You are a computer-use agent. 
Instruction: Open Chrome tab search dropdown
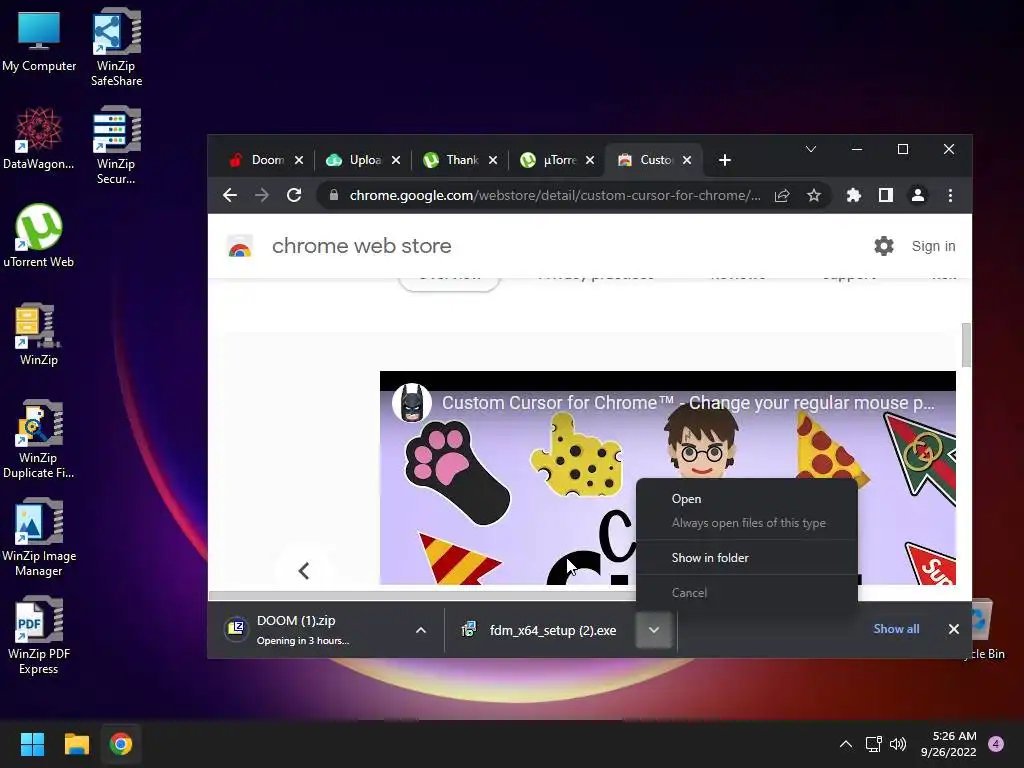click(810, 150)
